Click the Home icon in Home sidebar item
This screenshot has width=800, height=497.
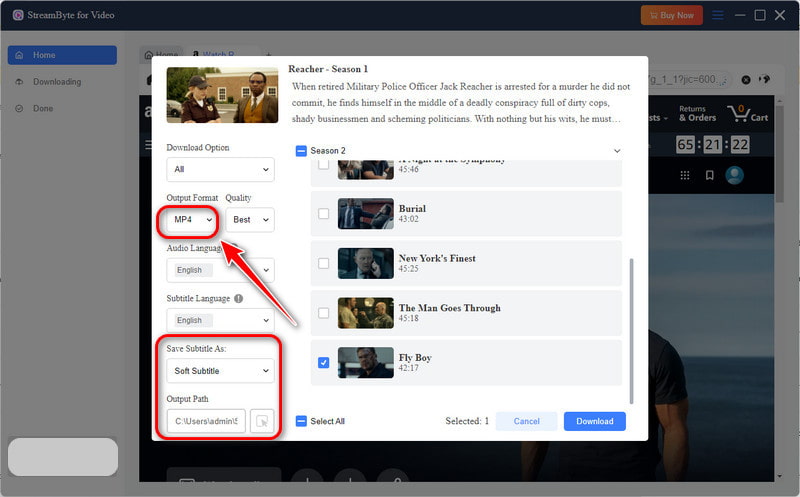[19, 55]
